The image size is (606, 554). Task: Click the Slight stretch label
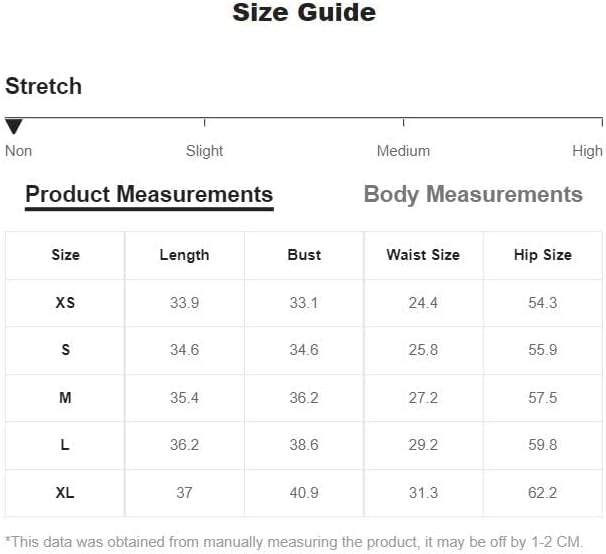coord(204,151)
